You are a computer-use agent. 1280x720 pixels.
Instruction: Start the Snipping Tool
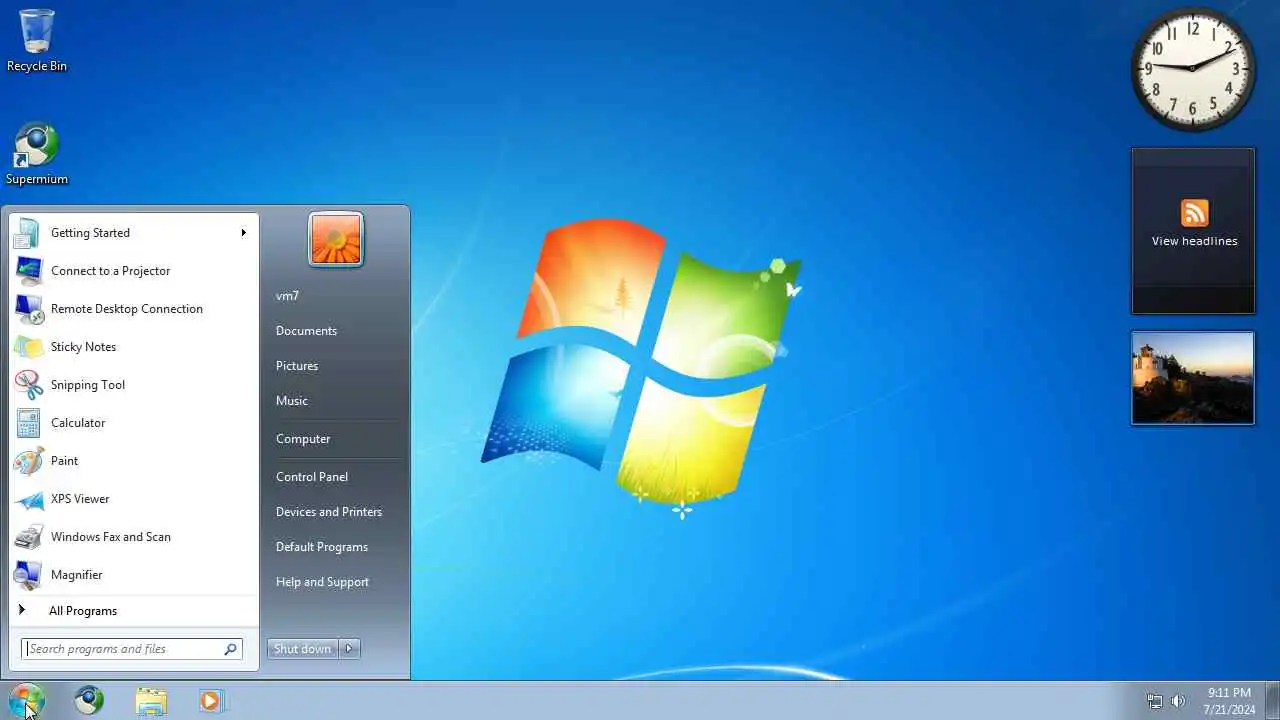tap(134, 385)
